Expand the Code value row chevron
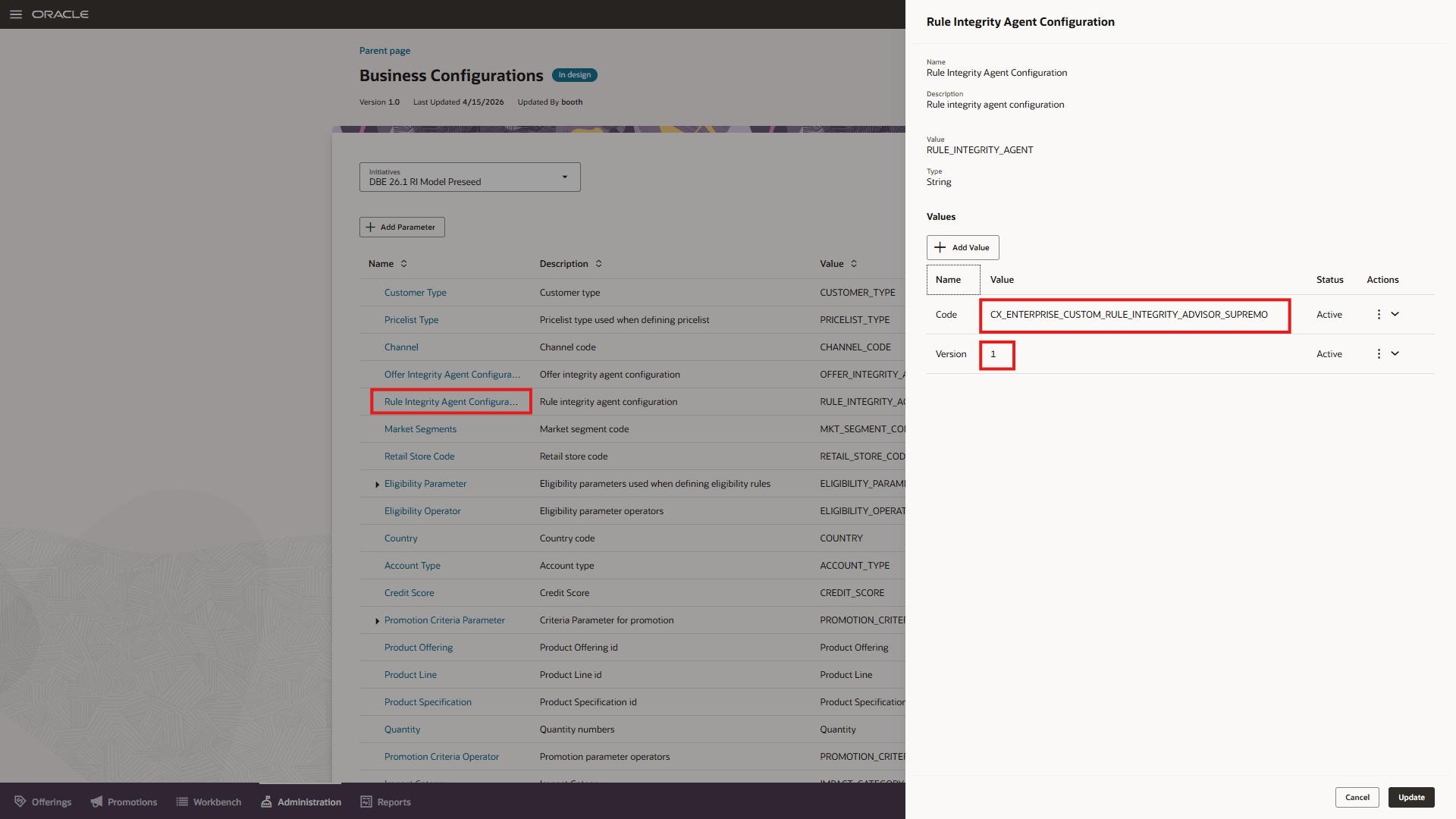This screenshot has height=819, width=1456. tap(1395, 314)
